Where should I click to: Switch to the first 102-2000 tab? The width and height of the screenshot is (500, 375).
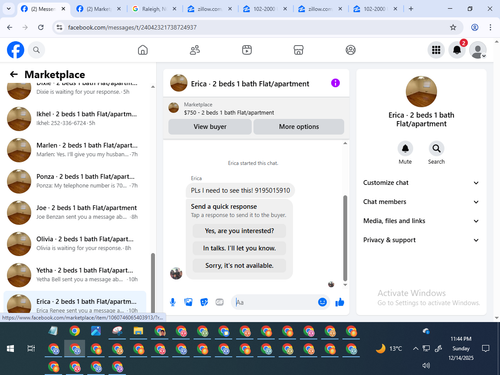point(264,9)
